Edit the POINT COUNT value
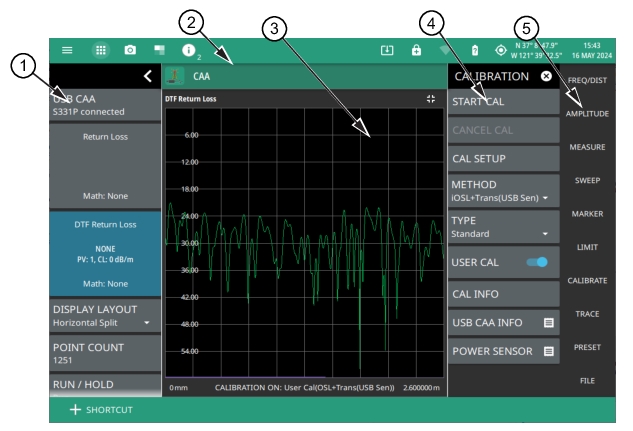The height and width of the screenshot is (431, 633). tap(104, 353)
